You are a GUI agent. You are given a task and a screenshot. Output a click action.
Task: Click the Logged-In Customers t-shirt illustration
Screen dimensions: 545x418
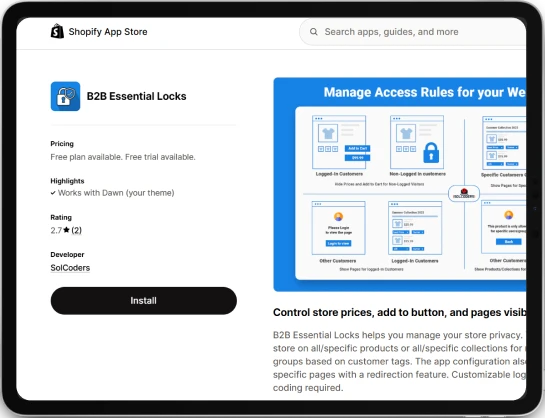click(x=328, y=133)
